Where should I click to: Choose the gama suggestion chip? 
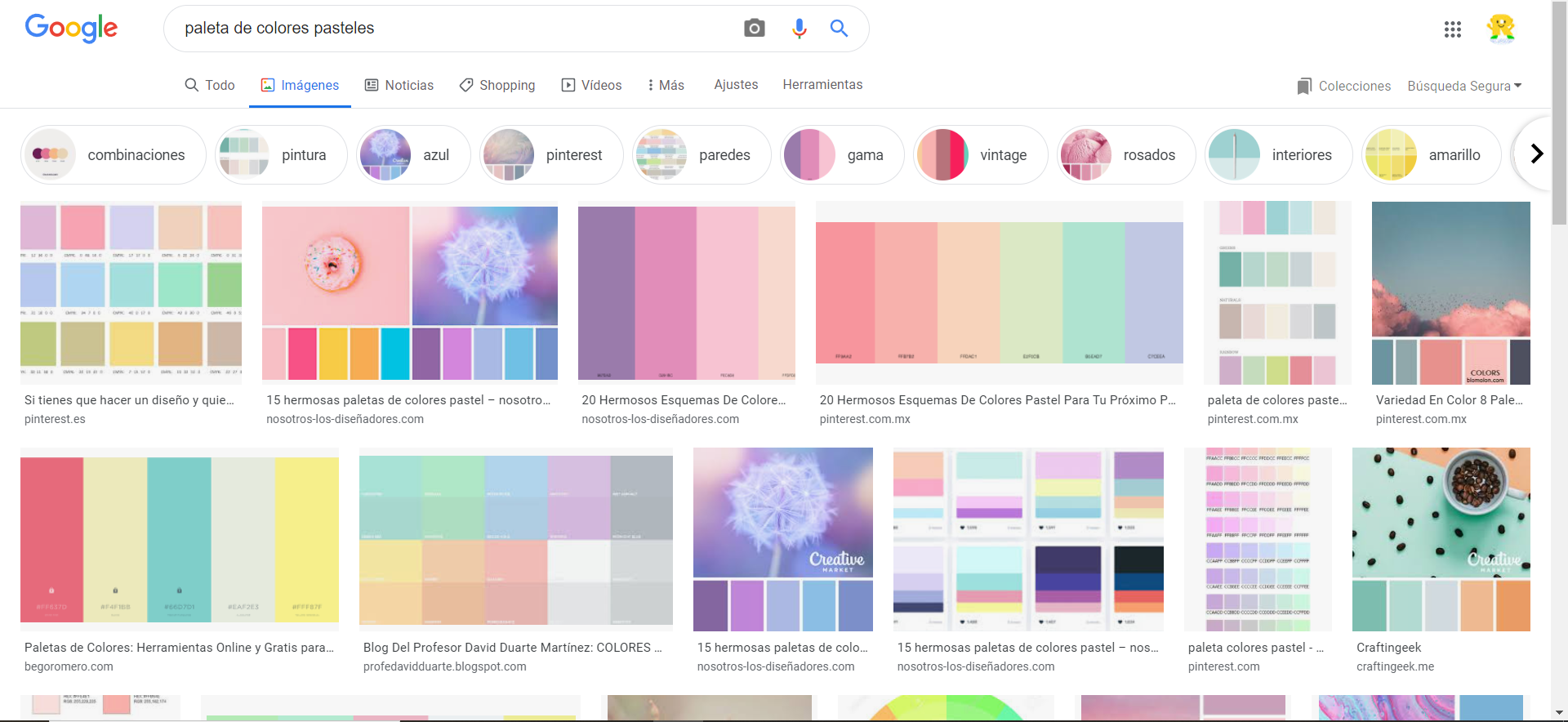(x=842, y=154)
